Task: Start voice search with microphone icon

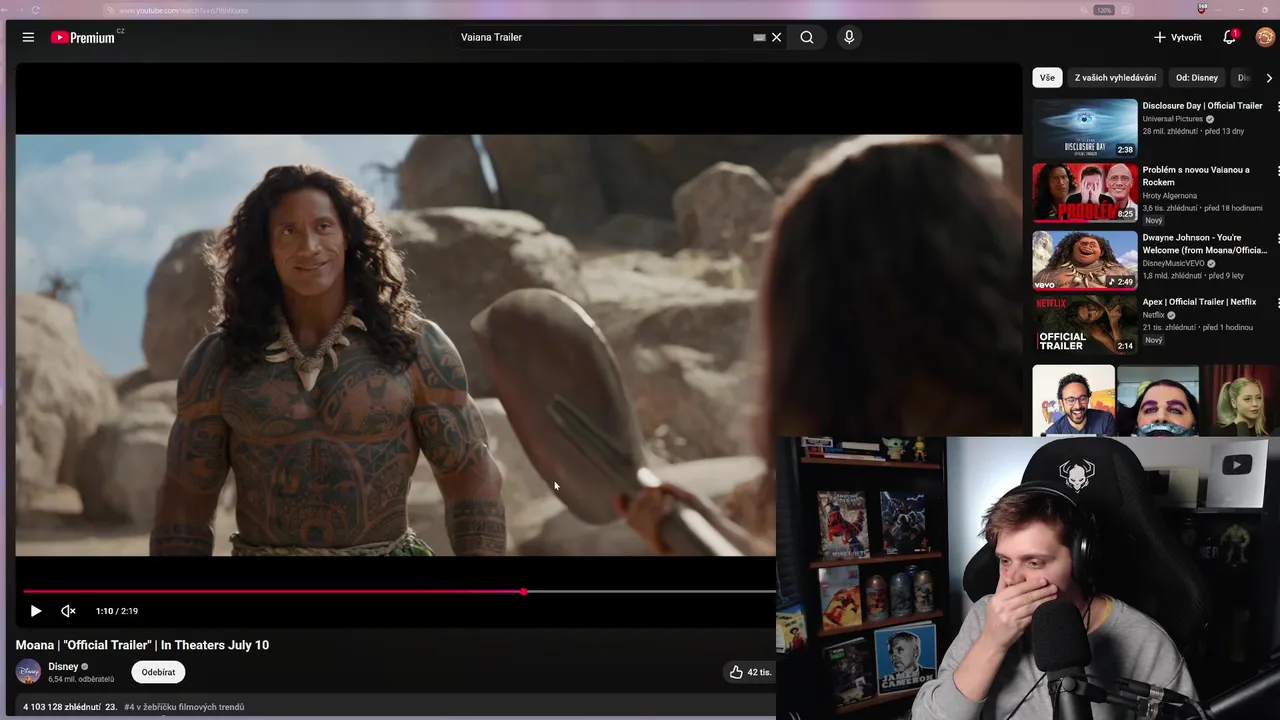Action: pyautogui.click(x=849, y=37)
